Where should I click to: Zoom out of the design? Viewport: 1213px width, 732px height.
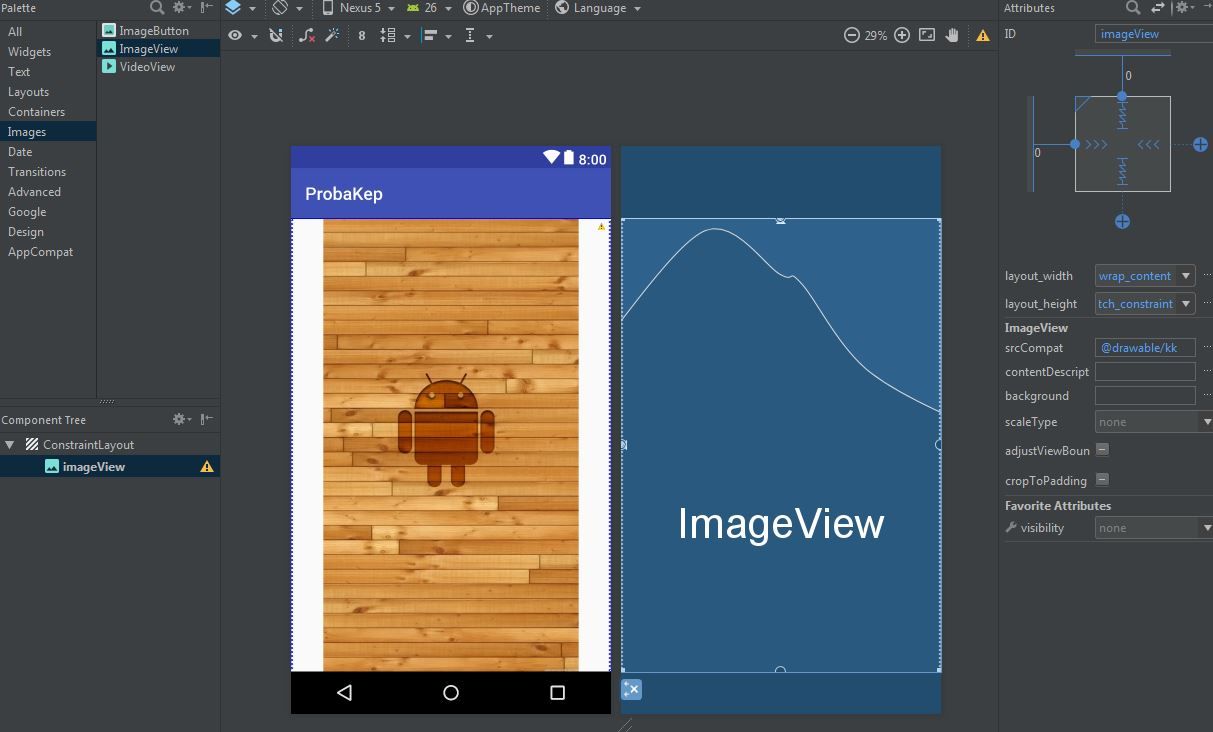point(851,35)
